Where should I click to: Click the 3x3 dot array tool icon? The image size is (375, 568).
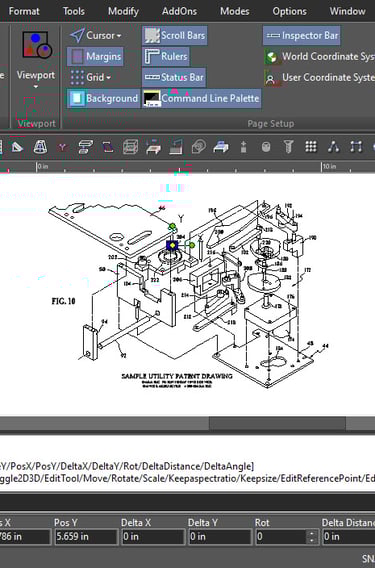click(311, 147)
